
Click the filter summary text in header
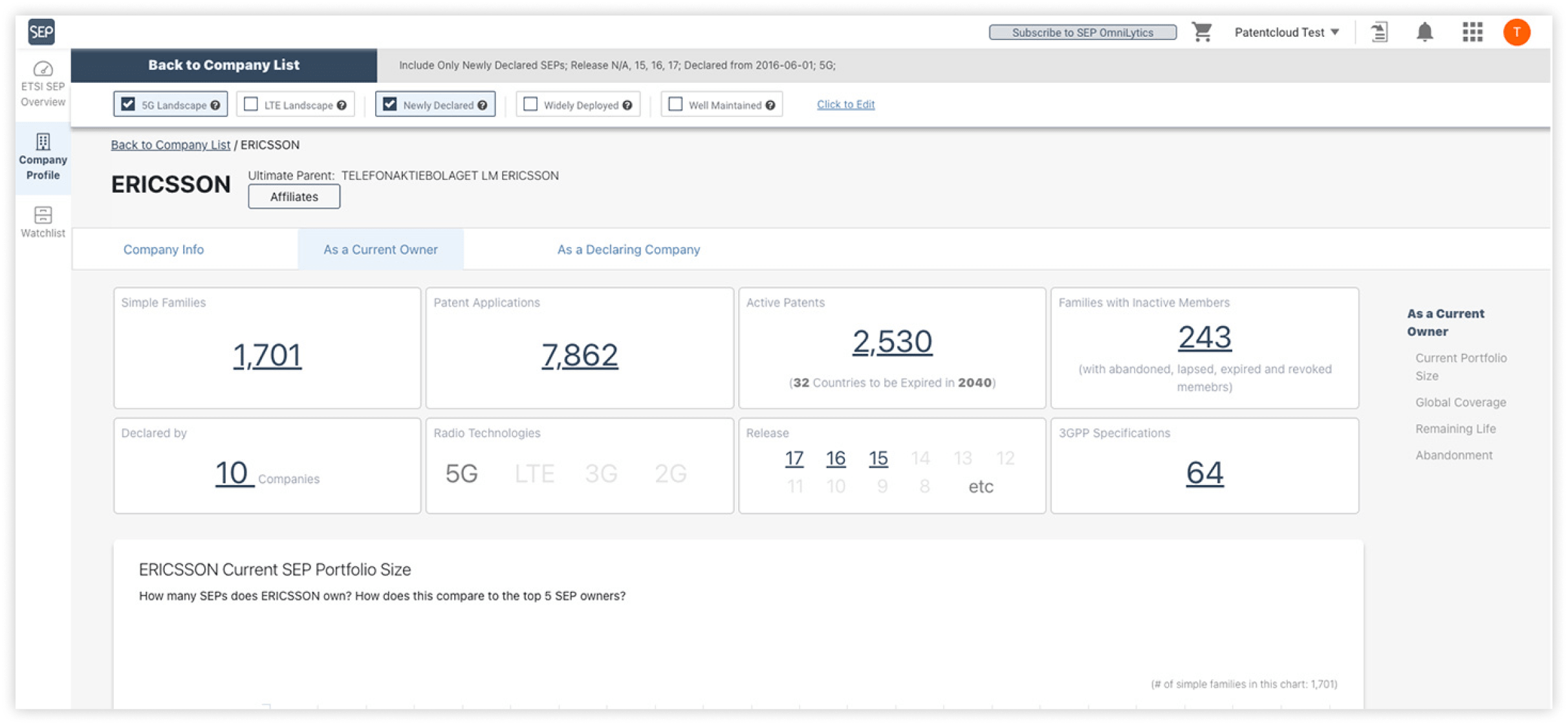coord(617,65)
